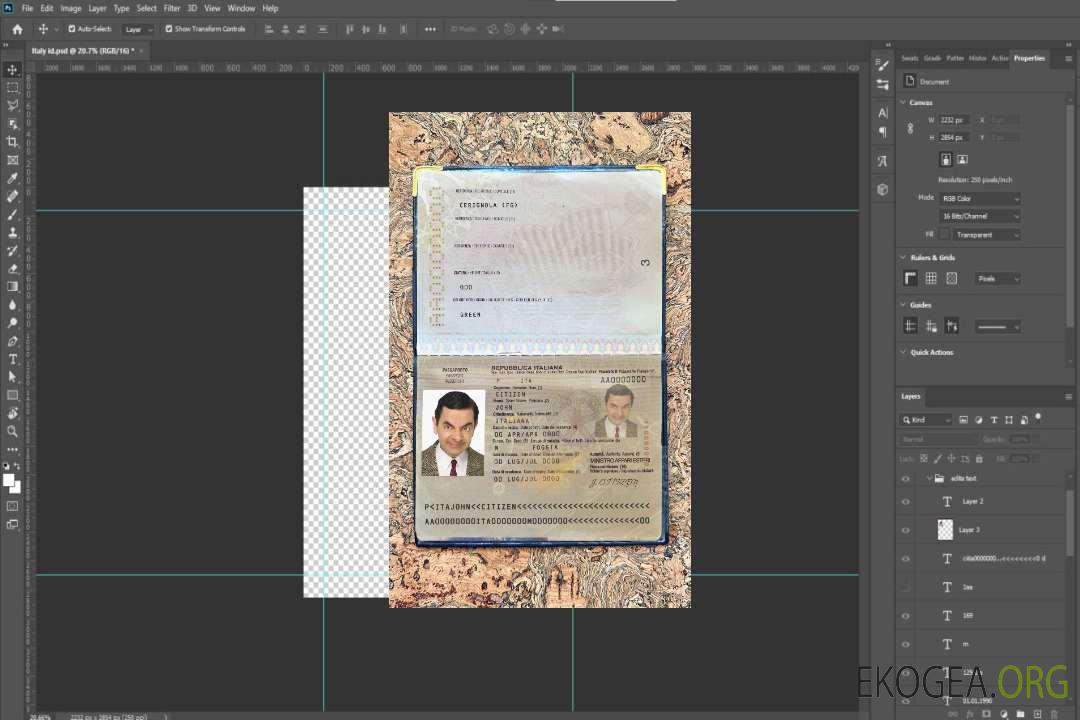Viewport: 1080px width, 720px height.
Task: Toggle rulers icon in Rulers & Grids
Action: pyautogui.click(x=910, y=278)
